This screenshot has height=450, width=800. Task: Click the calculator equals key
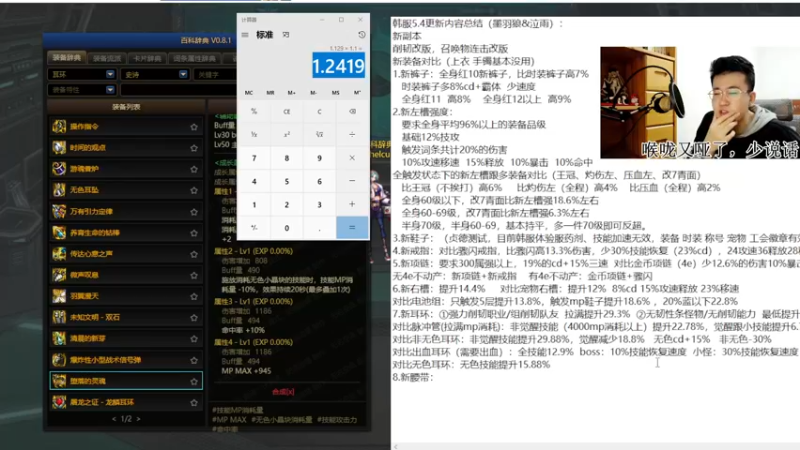[x=352, y=228]
